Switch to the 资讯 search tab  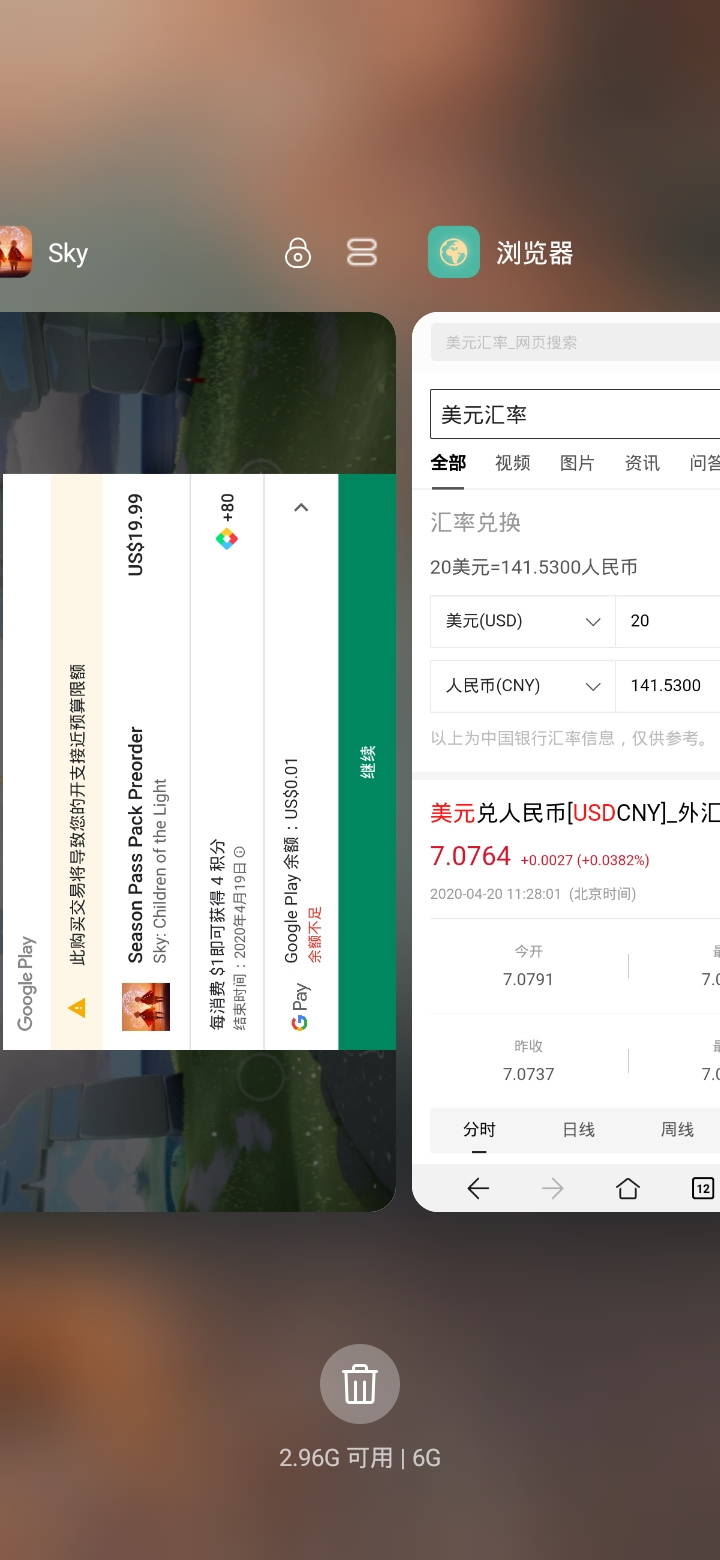point(642,463)
